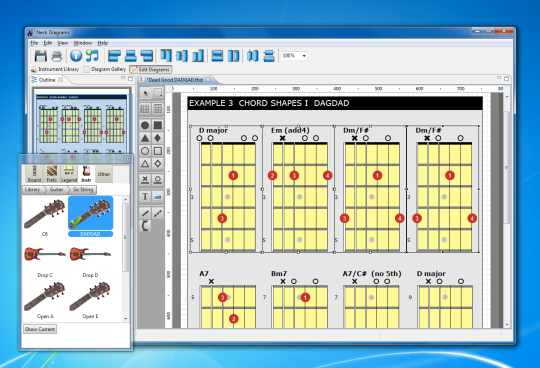This screenshot has width=540, height=368.
Task: Select the hollow triangle marker tool
Action: [145, 164]
